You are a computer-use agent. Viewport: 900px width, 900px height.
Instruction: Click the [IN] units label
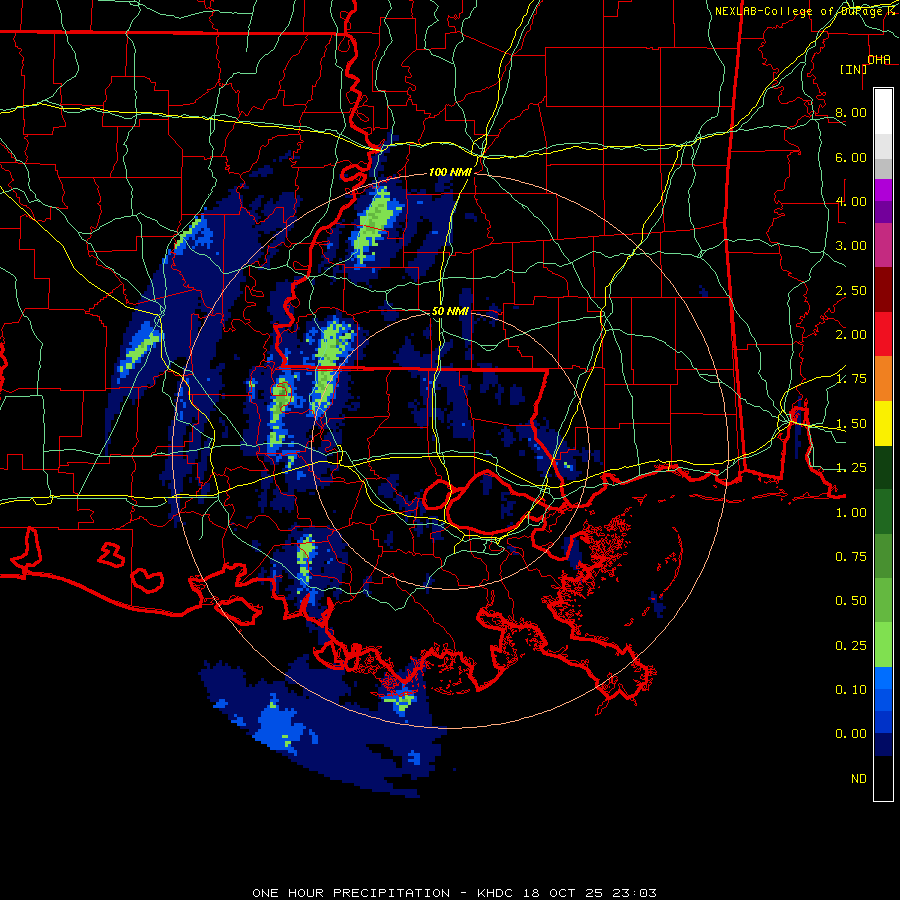pos(853,69)
